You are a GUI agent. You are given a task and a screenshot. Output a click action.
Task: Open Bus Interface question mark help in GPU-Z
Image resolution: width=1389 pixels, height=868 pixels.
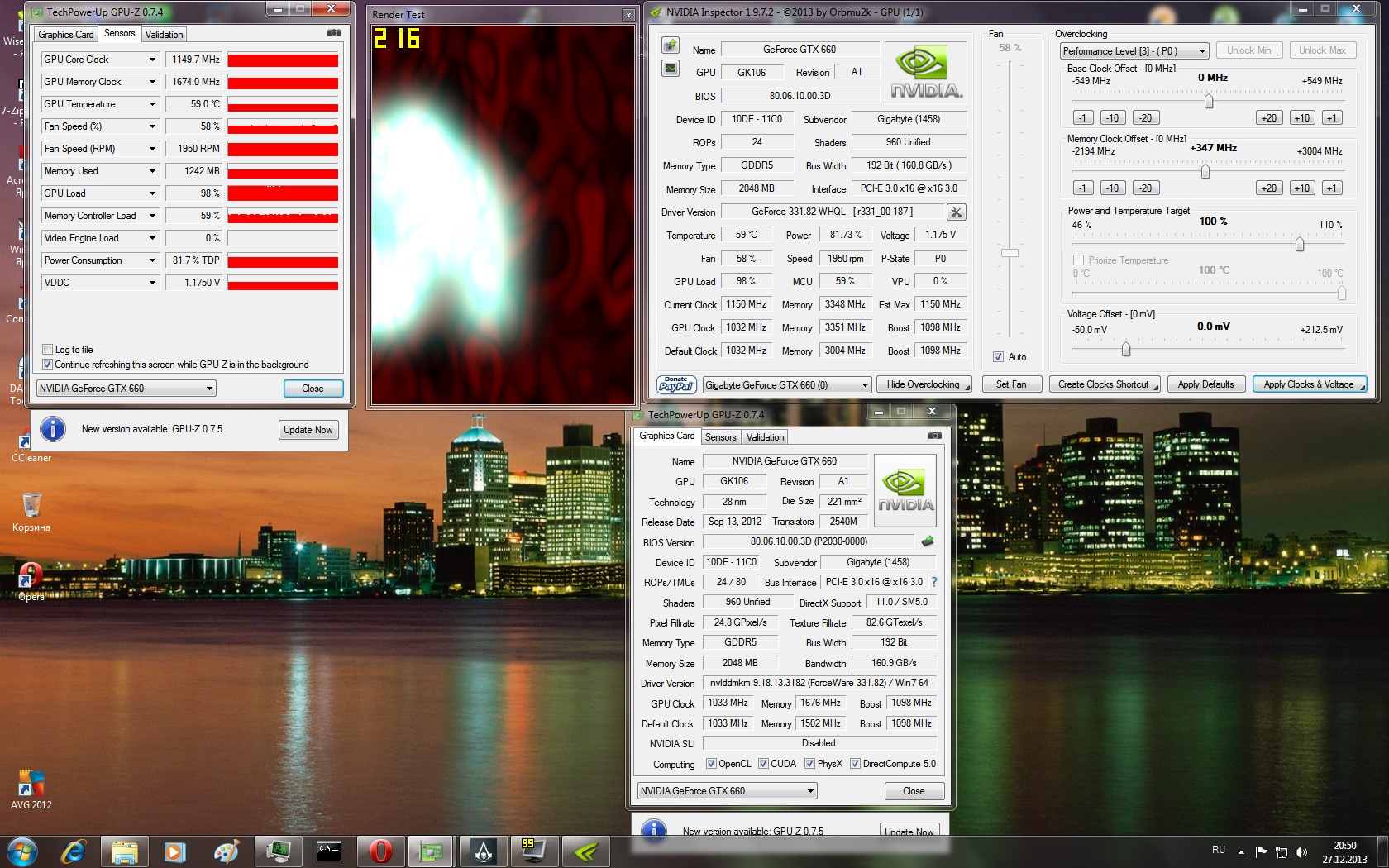[x=934, y=582]
